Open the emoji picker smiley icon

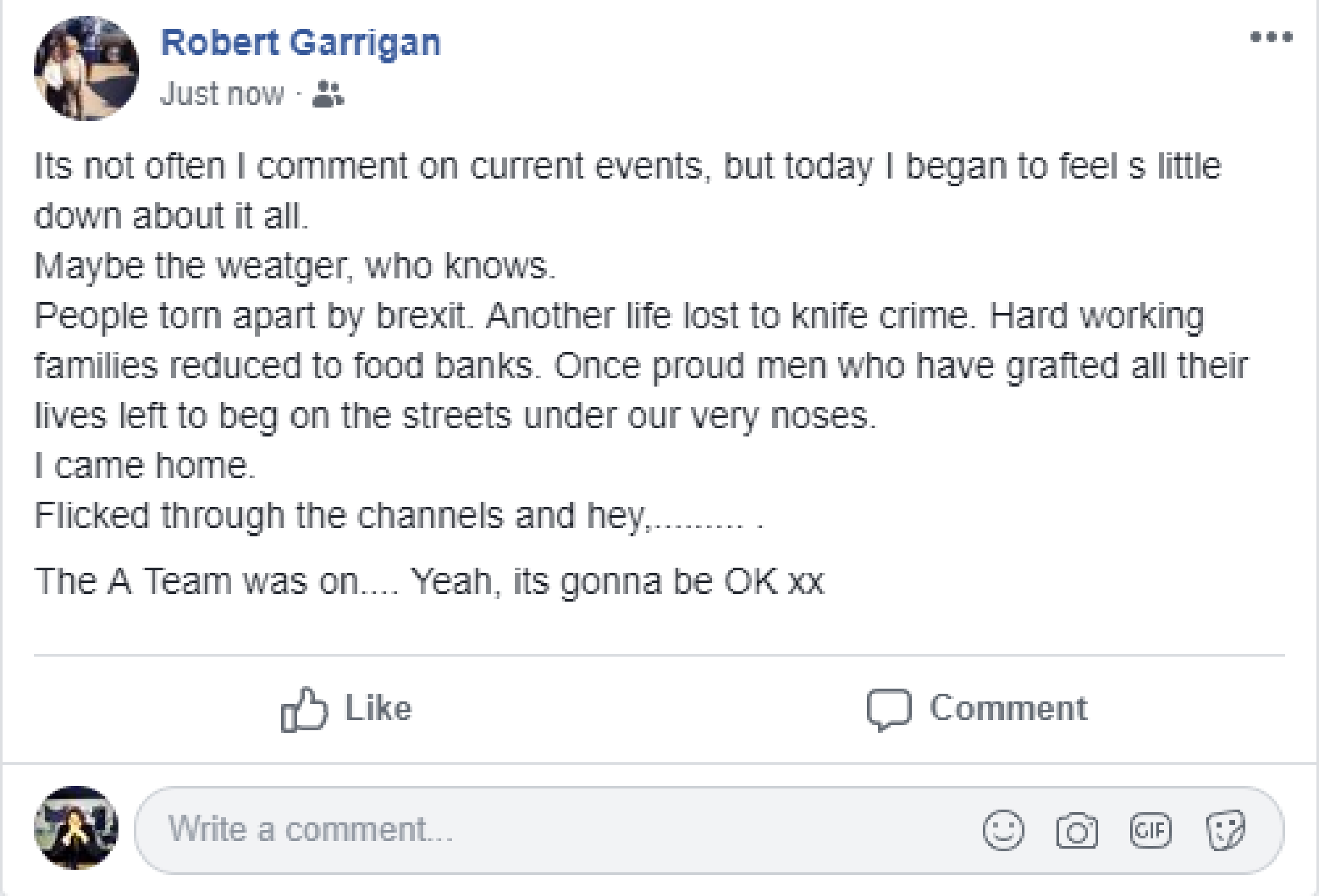pyautogui.click(x=1003, y=830)
